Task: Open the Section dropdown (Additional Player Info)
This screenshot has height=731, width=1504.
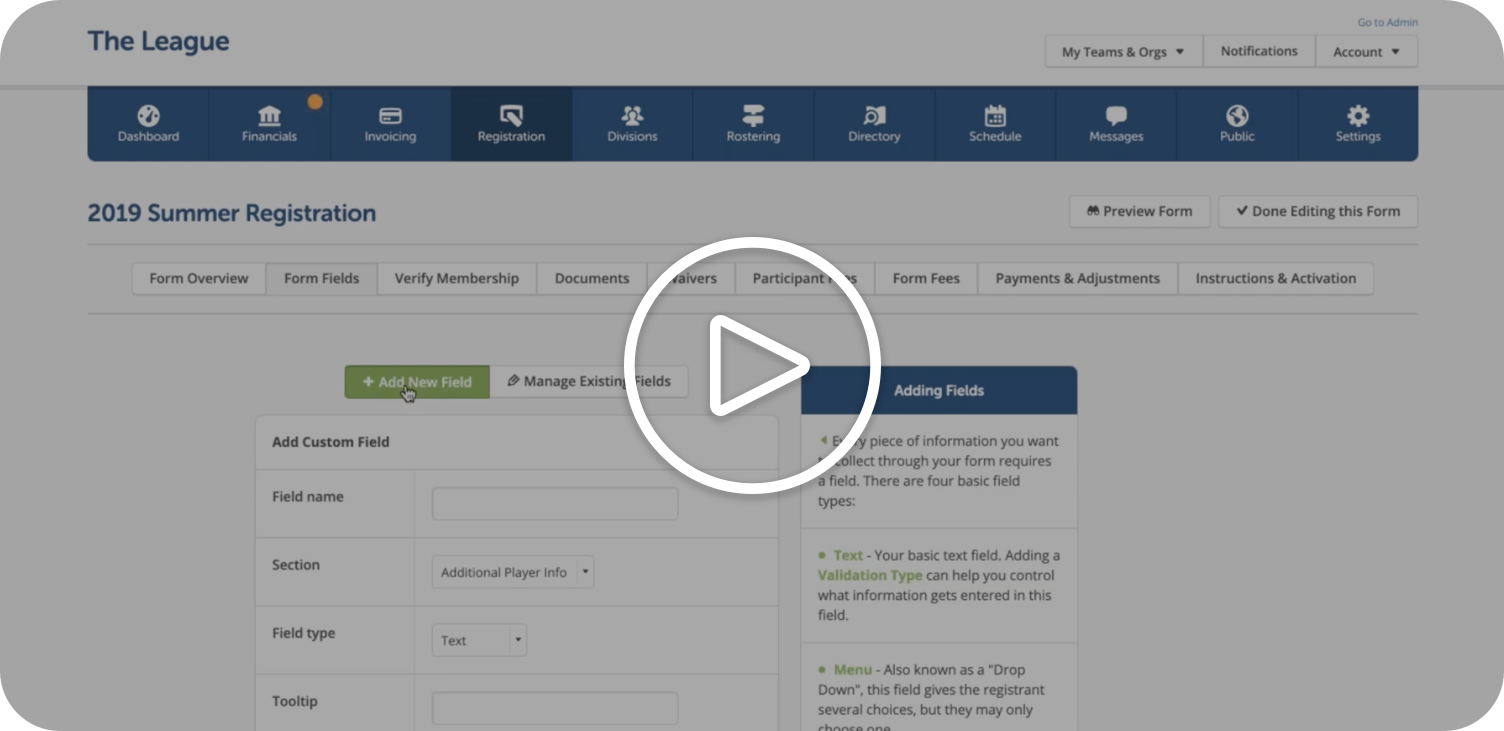Action: [x=513, y=572]
